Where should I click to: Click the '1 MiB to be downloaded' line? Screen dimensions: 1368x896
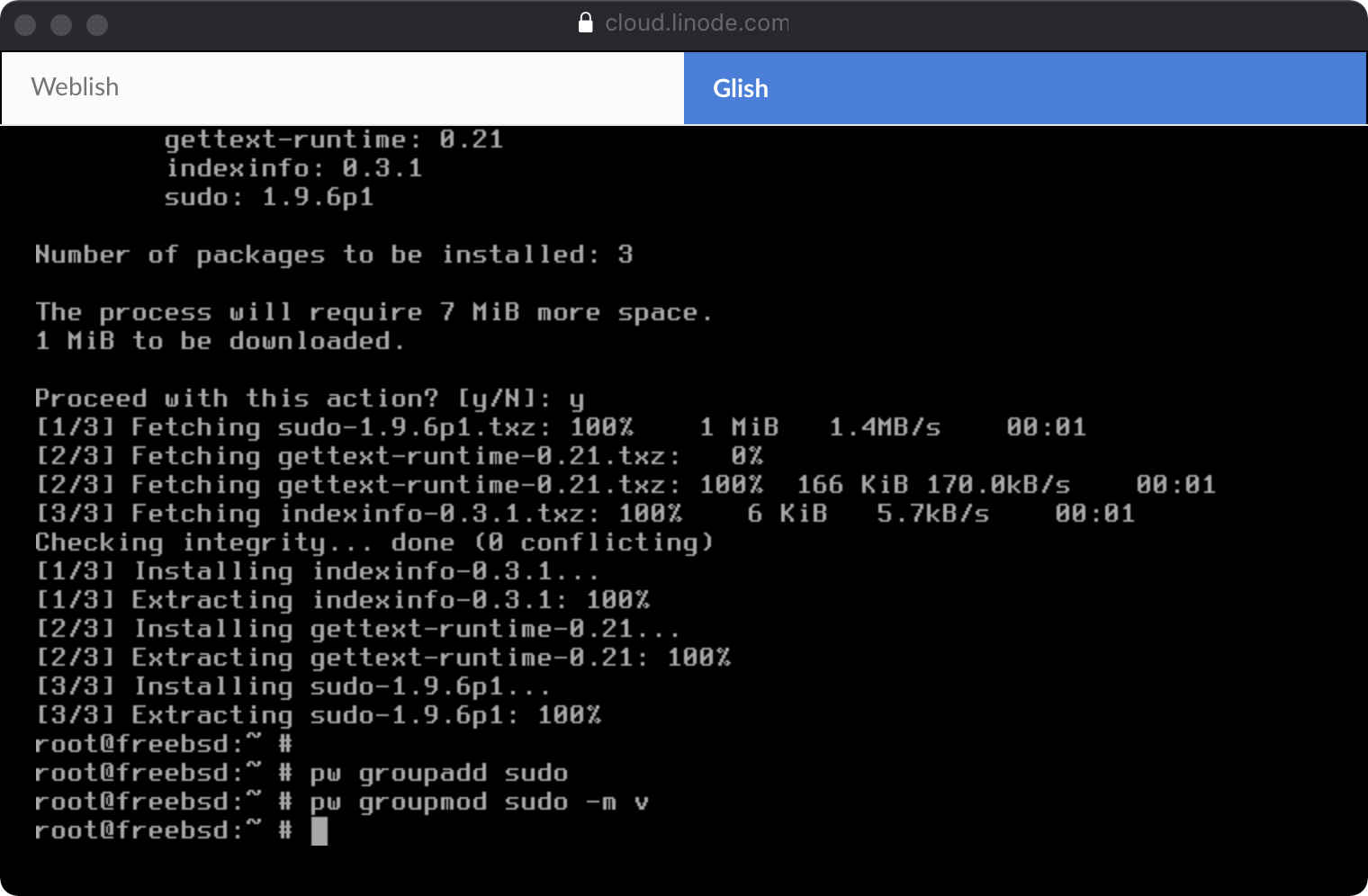click(220, 341)
